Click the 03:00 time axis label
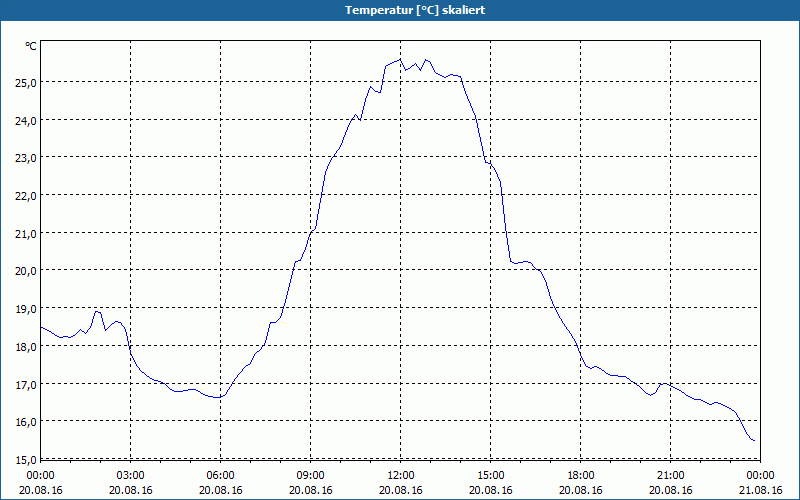The width and height of the screenshot is (800, 500). point(131,475)
